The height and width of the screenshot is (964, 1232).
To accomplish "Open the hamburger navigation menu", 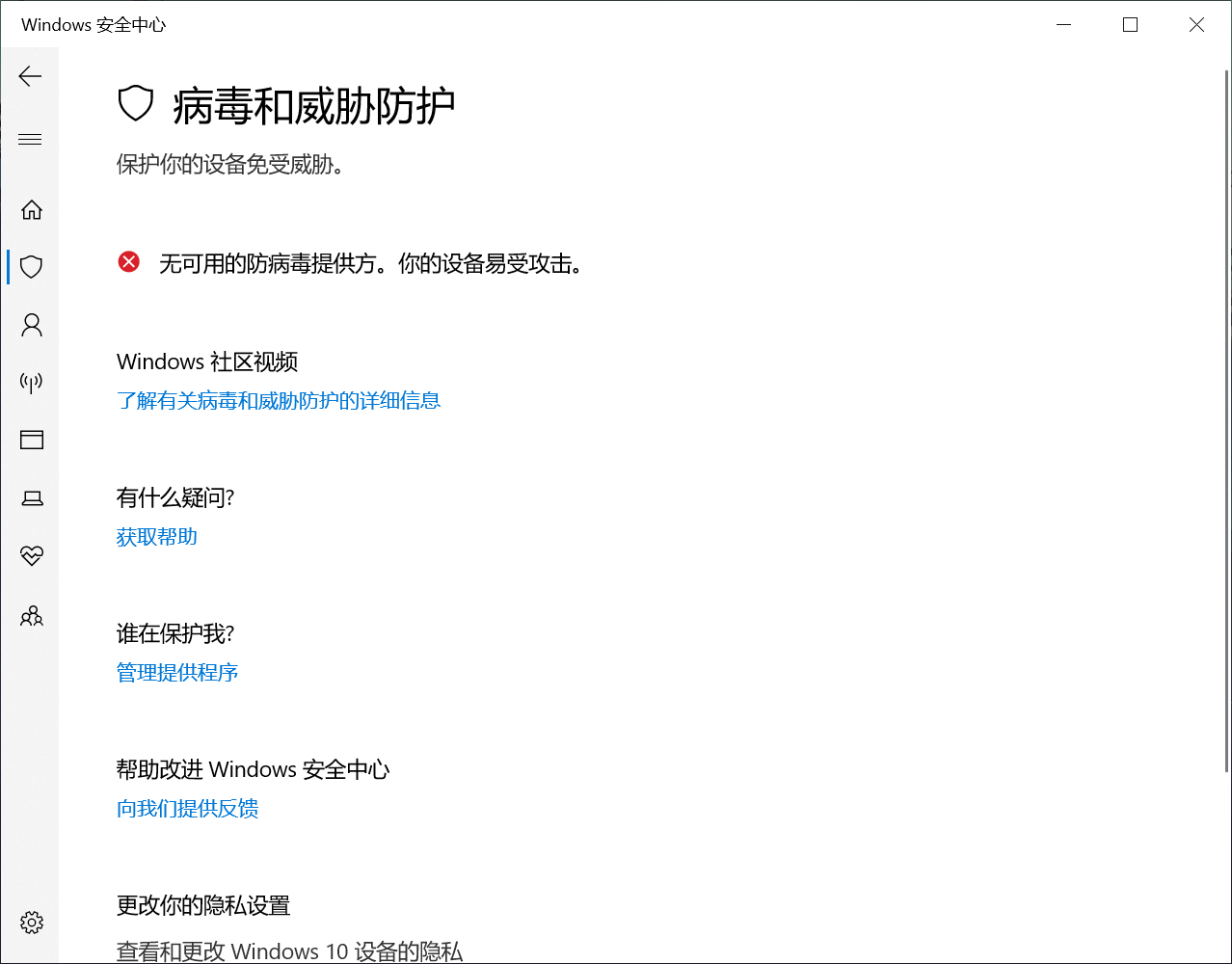I will click(x=30, y=140).
